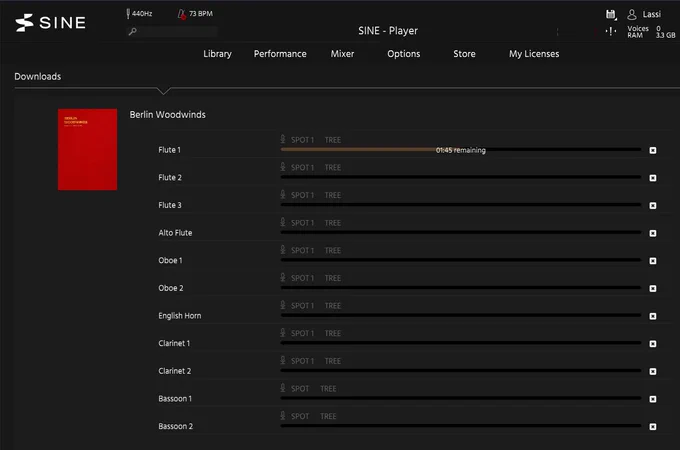Click the English Horn microphone icon
Viewport: 680px width, 450px height.
pyautogui.click(x=283, y=305)
